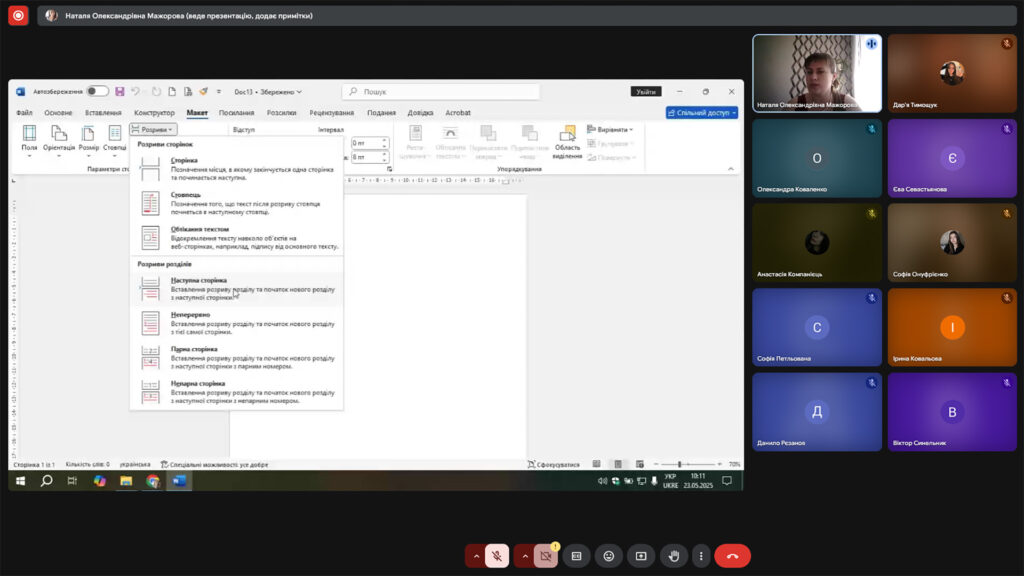The width and height of the screenshot is (1024, 576).
Task: Open Windows taskbar search
Action: pyautogui.click(x=46, y=481)
